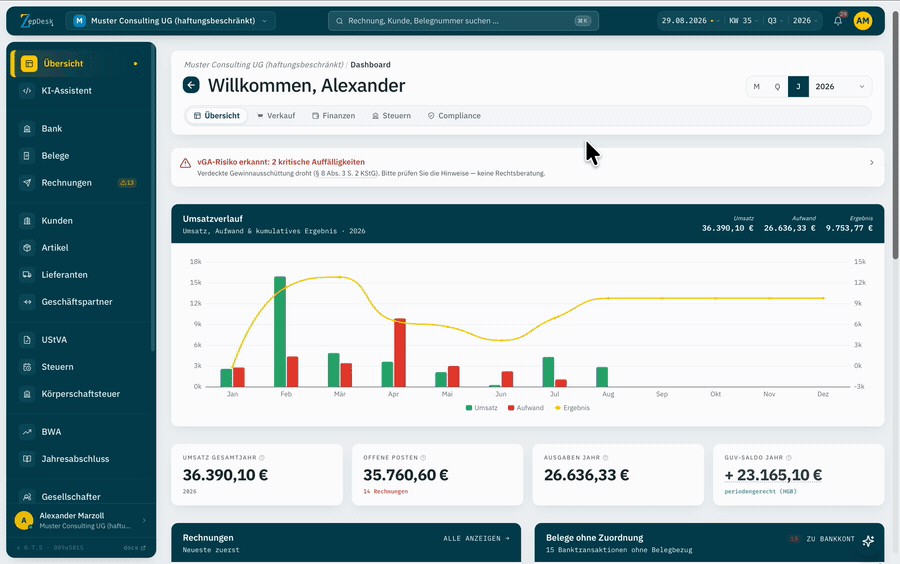Click the Belege document icon in sidebar
900x564 pixels.
(27, 155)
